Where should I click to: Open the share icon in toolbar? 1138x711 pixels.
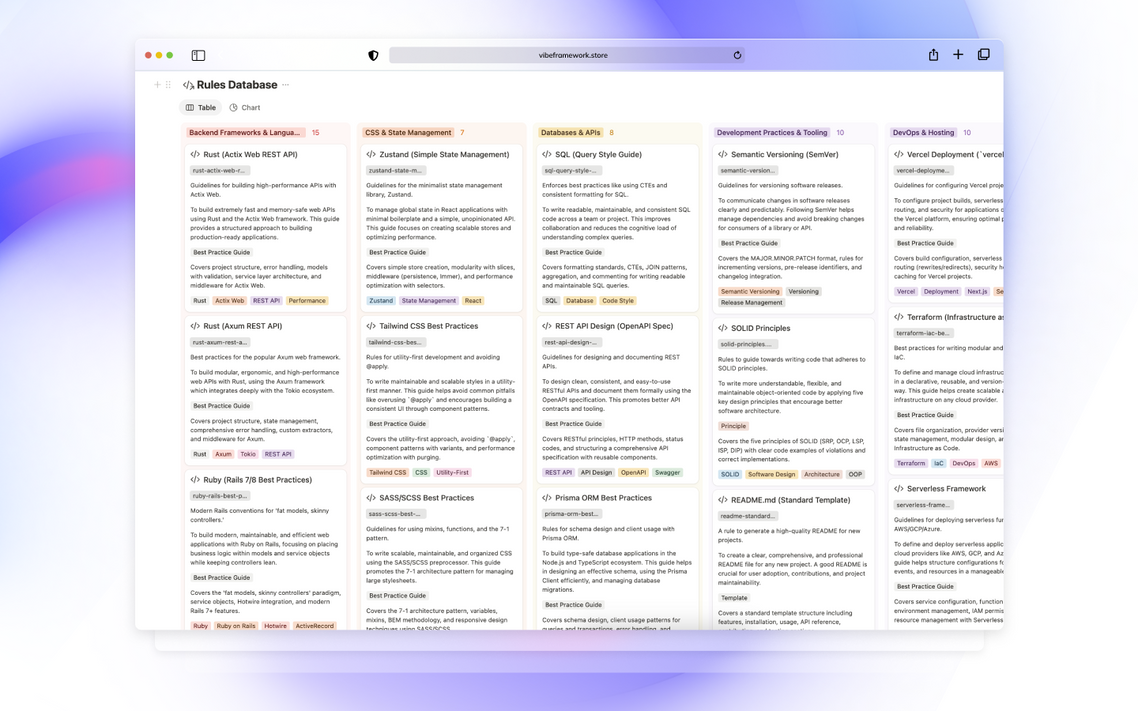(x=933, y=54)
